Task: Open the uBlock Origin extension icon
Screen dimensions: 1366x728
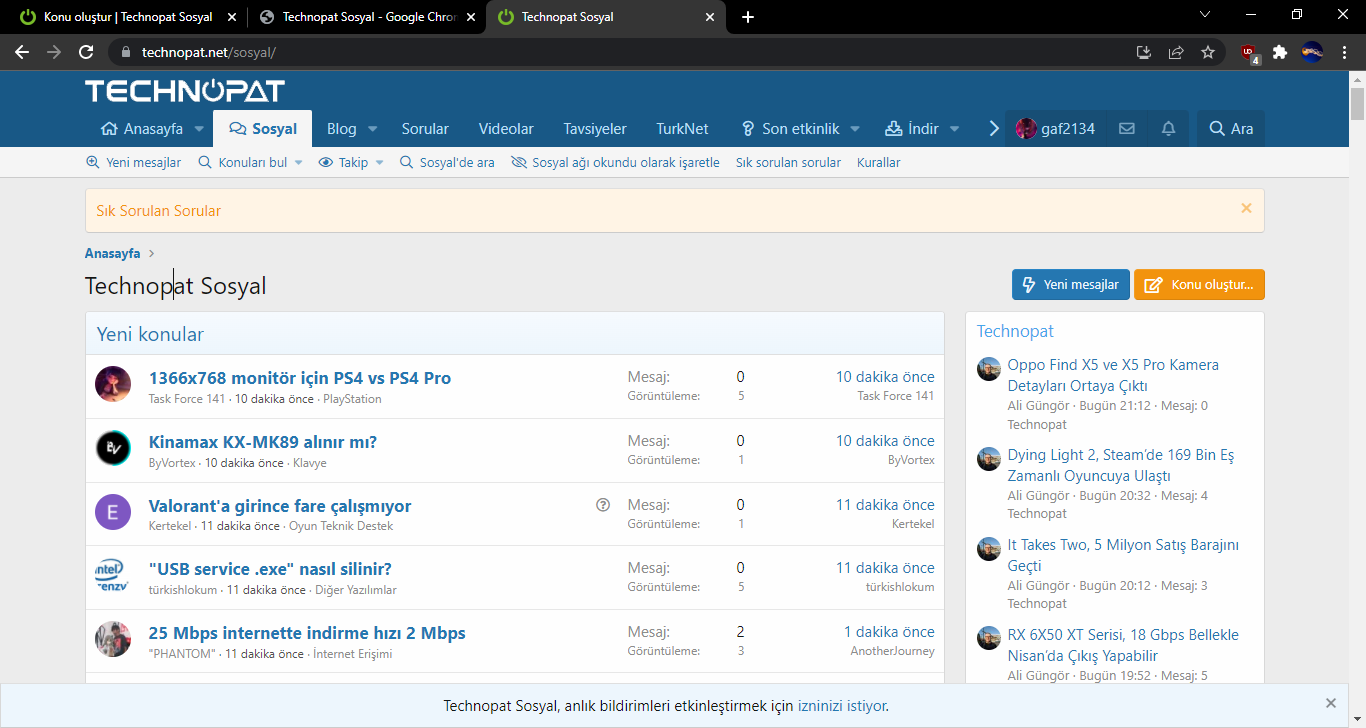Action: [x=1249, y=53]
